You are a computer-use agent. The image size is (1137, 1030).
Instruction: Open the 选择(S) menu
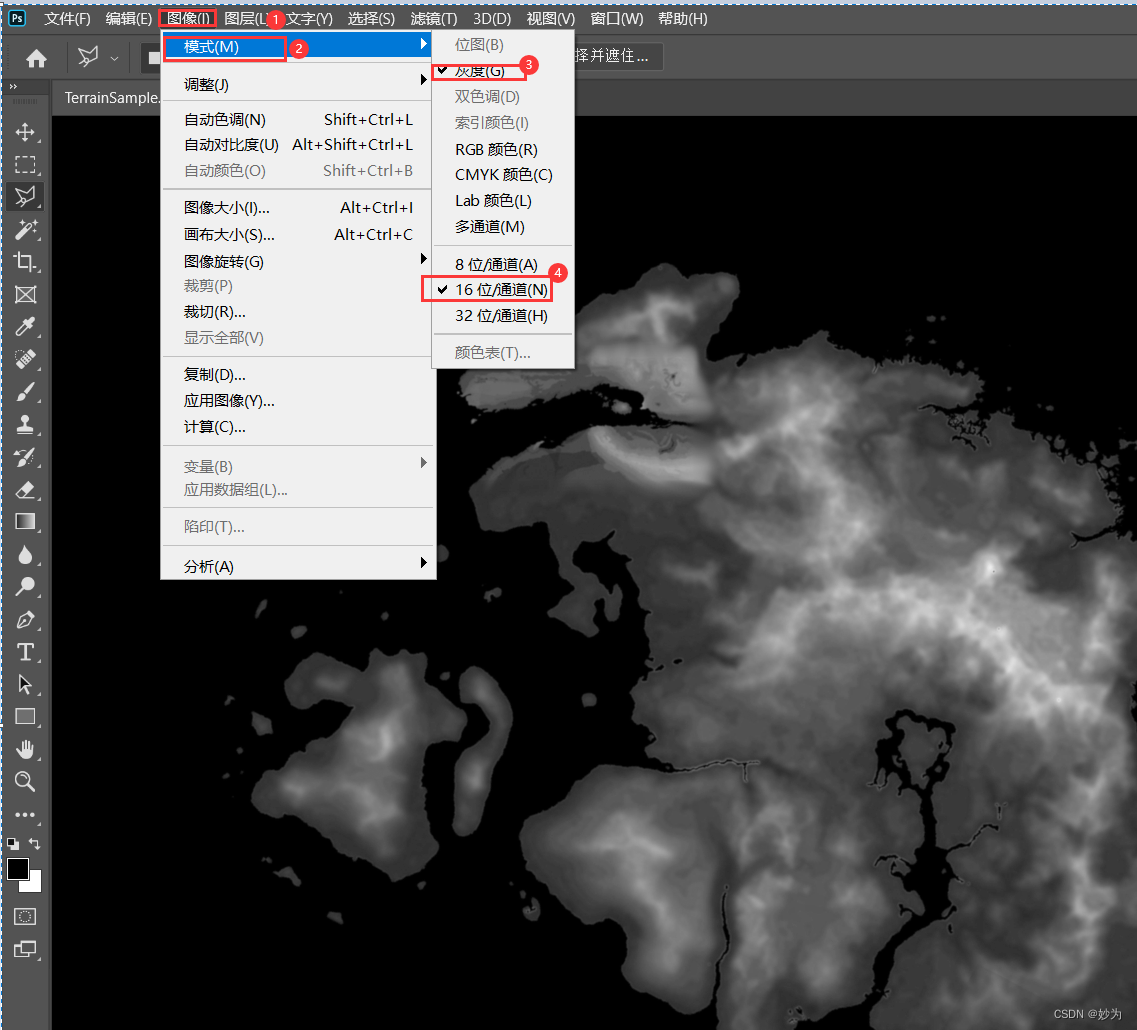coord(371,18)
